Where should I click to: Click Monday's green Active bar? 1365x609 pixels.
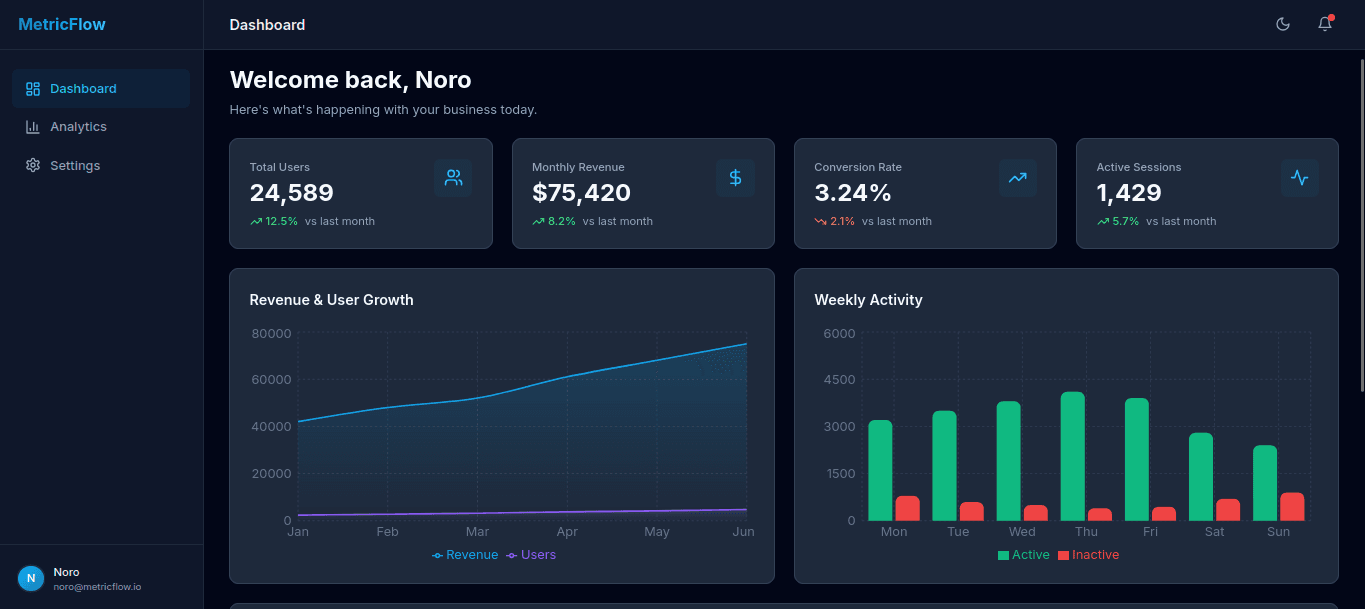[x=880, y=470]
